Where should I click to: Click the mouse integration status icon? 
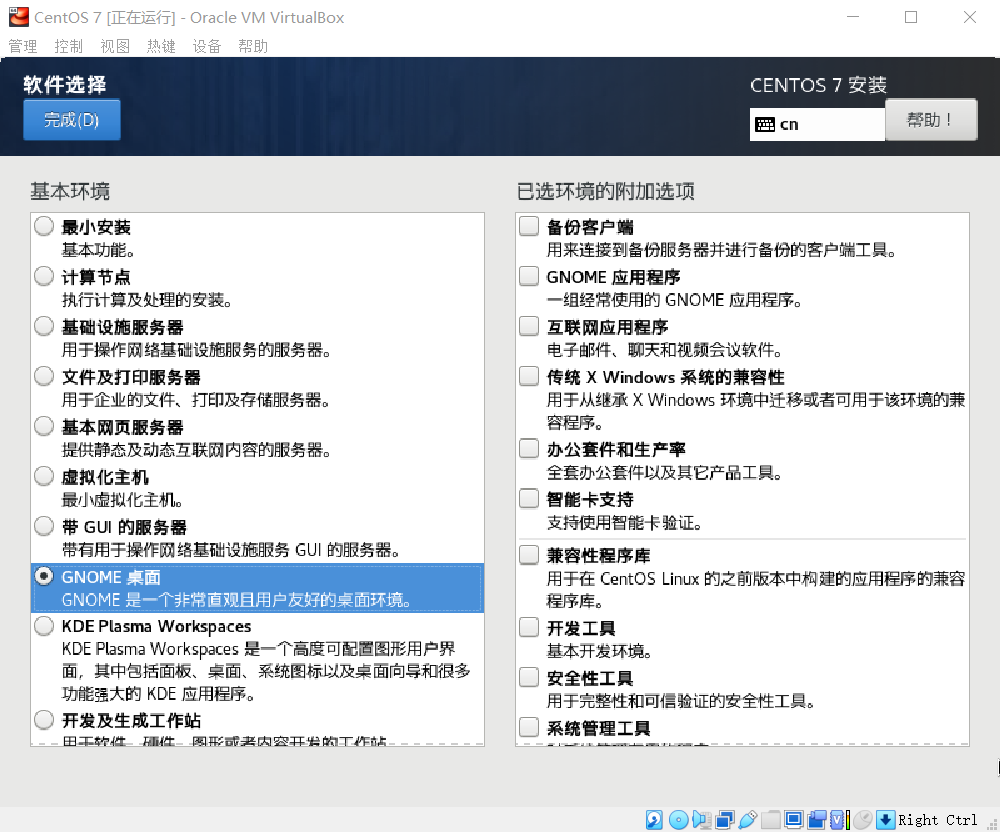[862, 819]
